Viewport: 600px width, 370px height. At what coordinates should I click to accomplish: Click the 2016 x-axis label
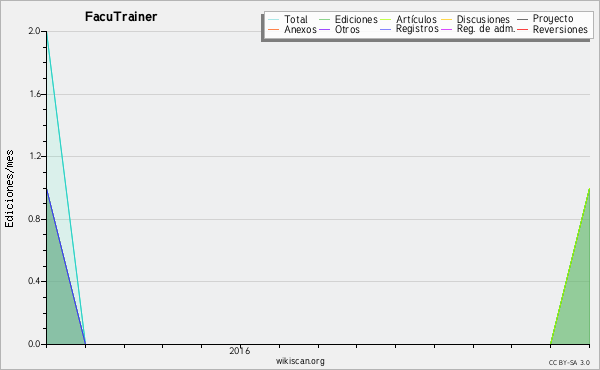tap(240, 351)
